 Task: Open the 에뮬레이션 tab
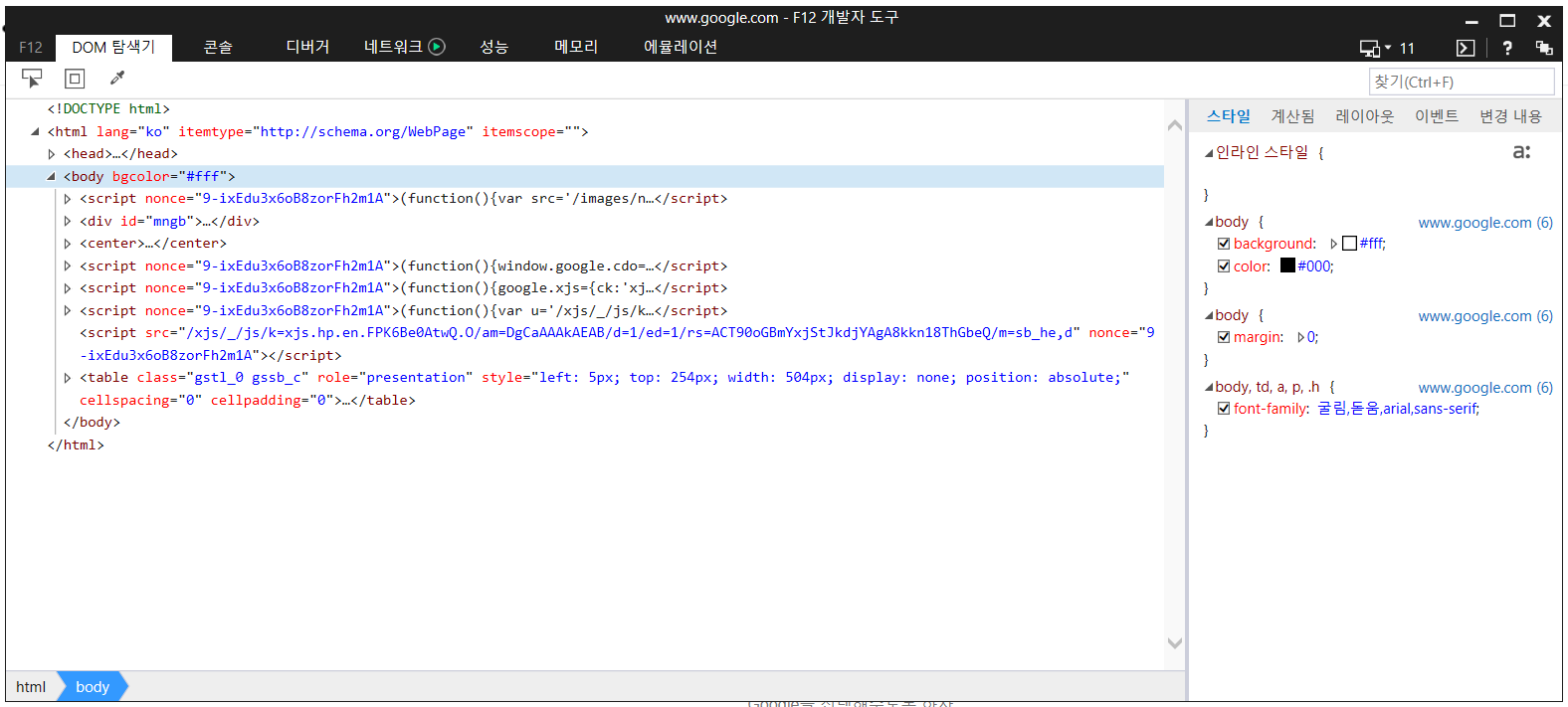coord(681,48)
